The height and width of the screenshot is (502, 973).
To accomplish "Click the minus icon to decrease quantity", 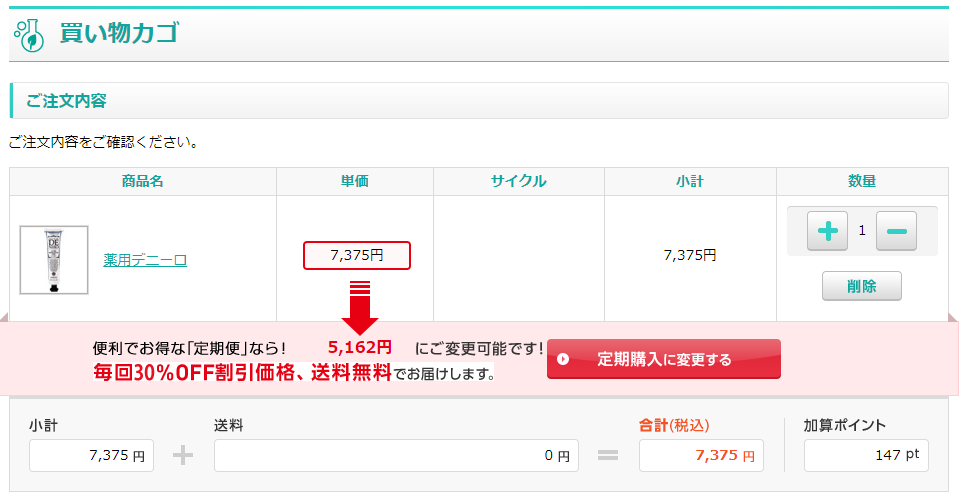I will pyautogui.click(x=896, y=231).
